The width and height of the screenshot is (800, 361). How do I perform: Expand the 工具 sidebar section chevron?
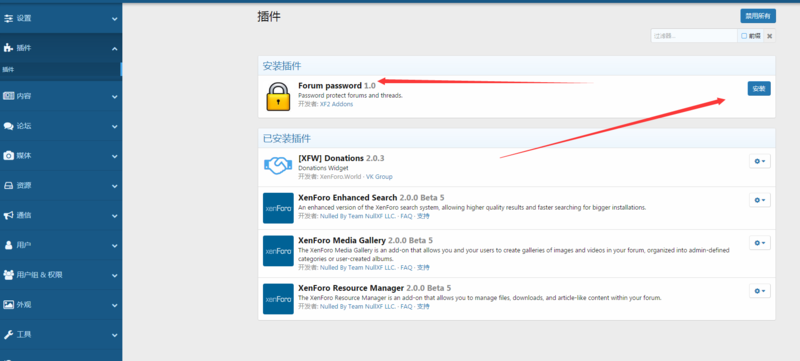point(114,336)
